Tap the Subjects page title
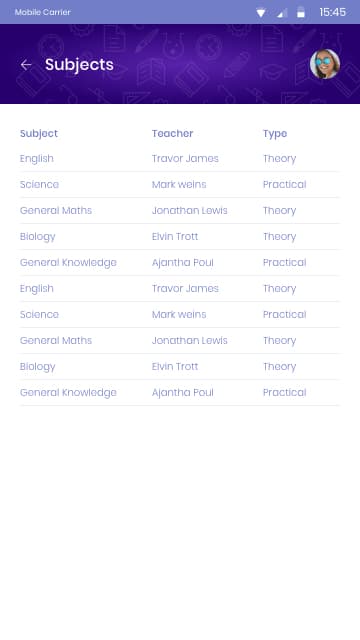The width and height of the screenshot is (360, 640). [79, 65]
